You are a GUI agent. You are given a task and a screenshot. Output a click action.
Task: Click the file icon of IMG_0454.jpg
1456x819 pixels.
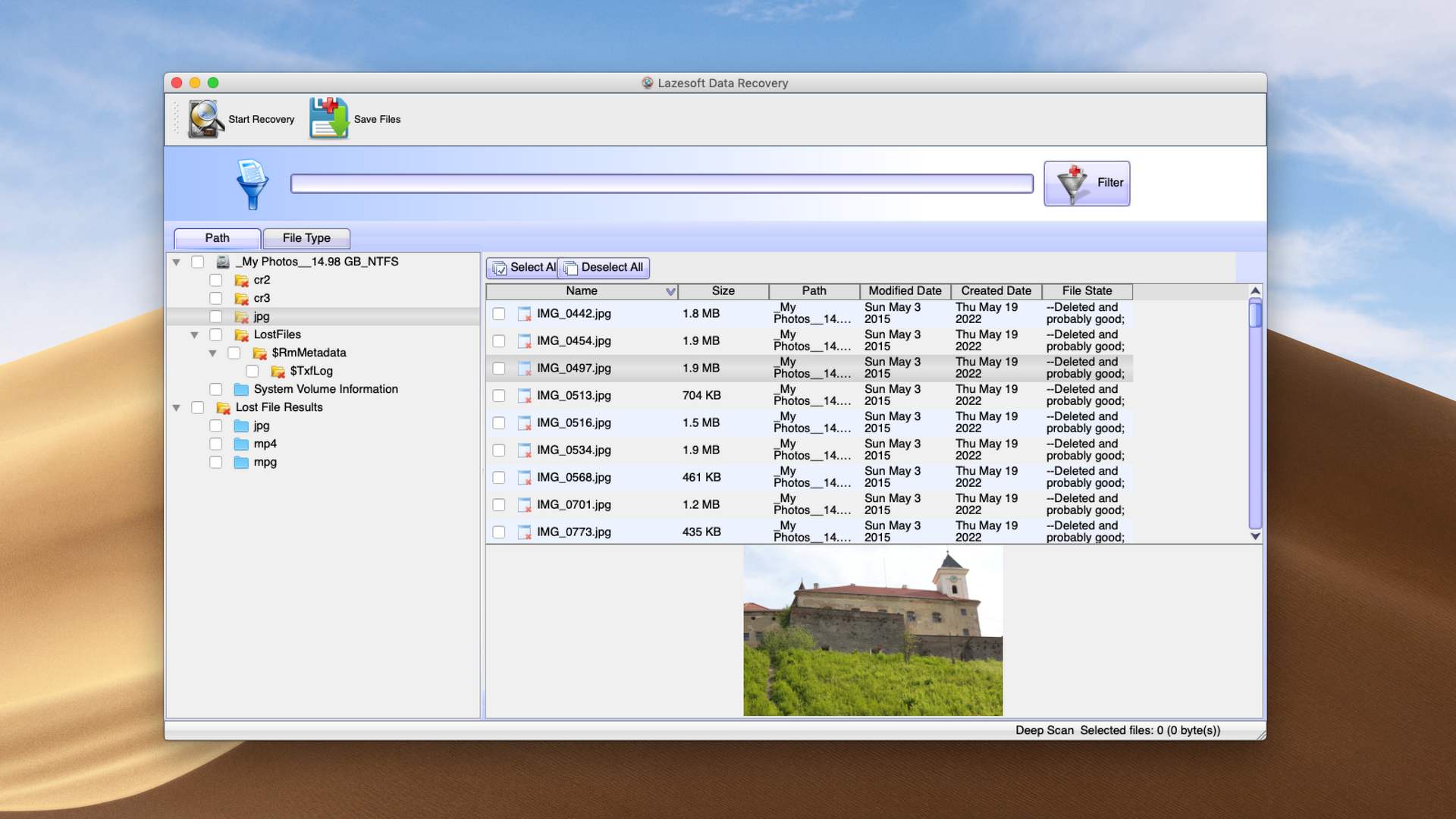click(524, 341)
